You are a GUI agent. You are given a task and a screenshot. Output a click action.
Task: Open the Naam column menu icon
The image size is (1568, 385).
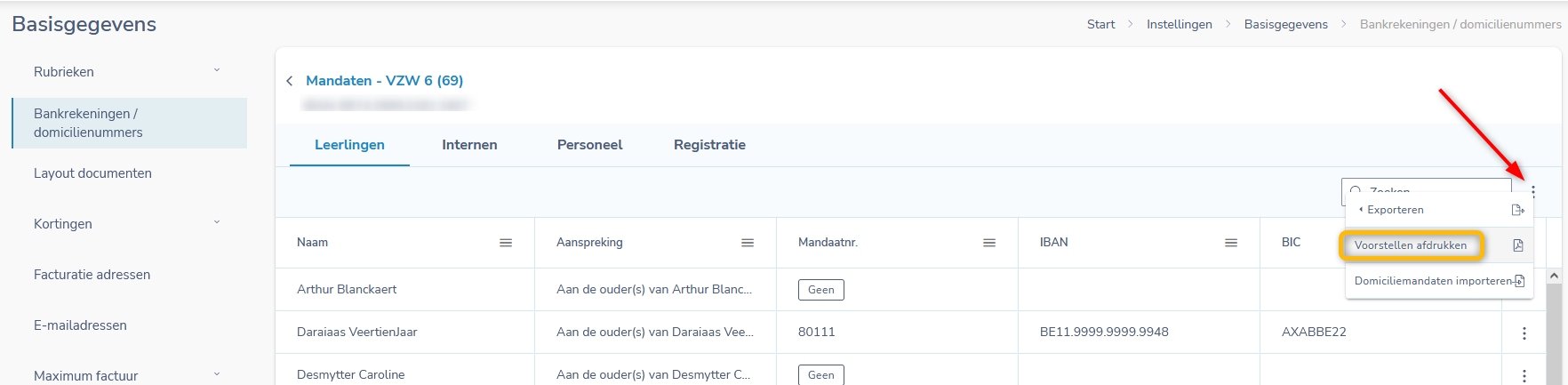(x=506, y=243)
